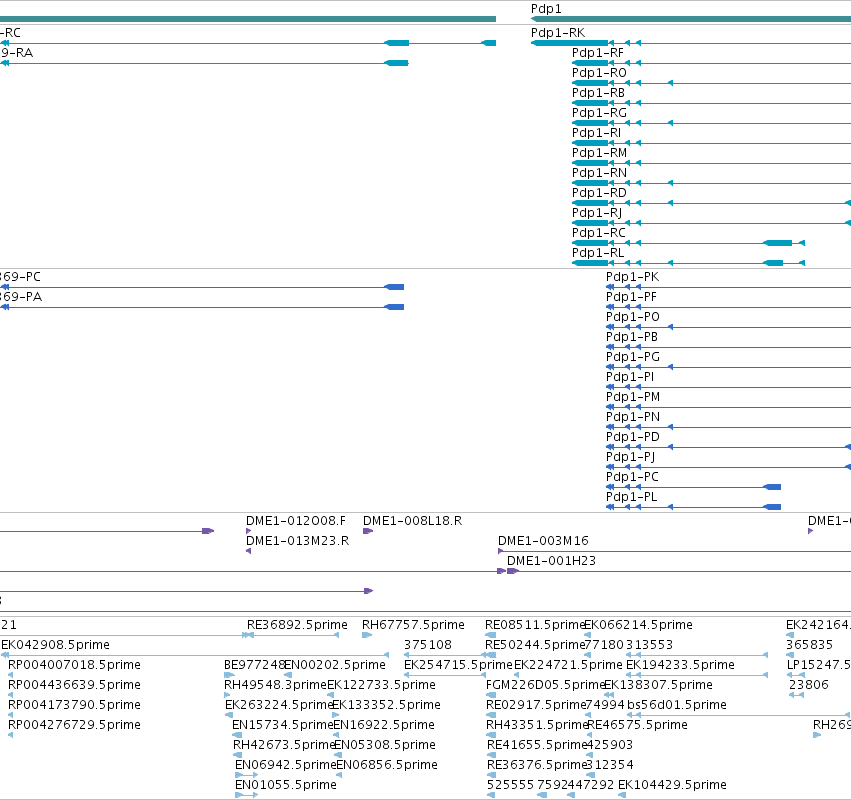851x800 pixels.
Task: Click the RH49548.3prime label
Action: [275, 685]
